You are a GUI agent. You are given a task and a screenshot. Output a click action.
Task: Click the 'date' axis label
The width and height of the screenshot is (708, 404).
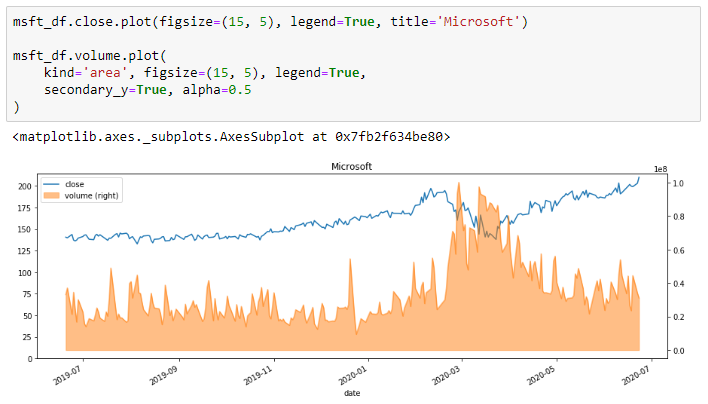pyautogui.click(x=352, y=393)
